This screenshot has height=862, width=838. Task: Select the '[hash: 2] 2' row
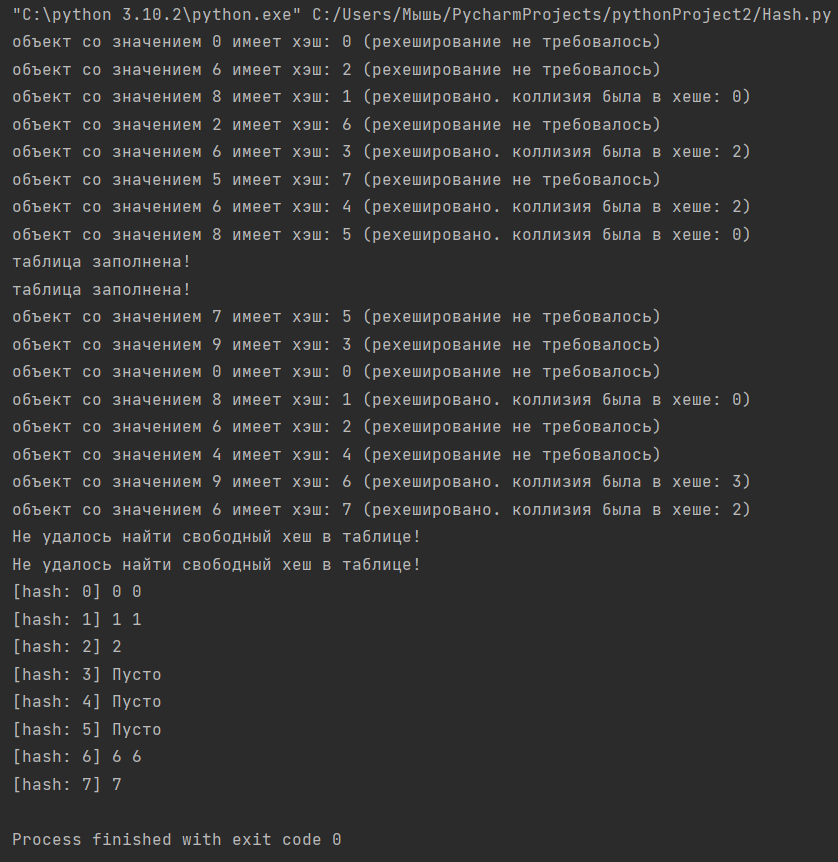click(67, 647)
